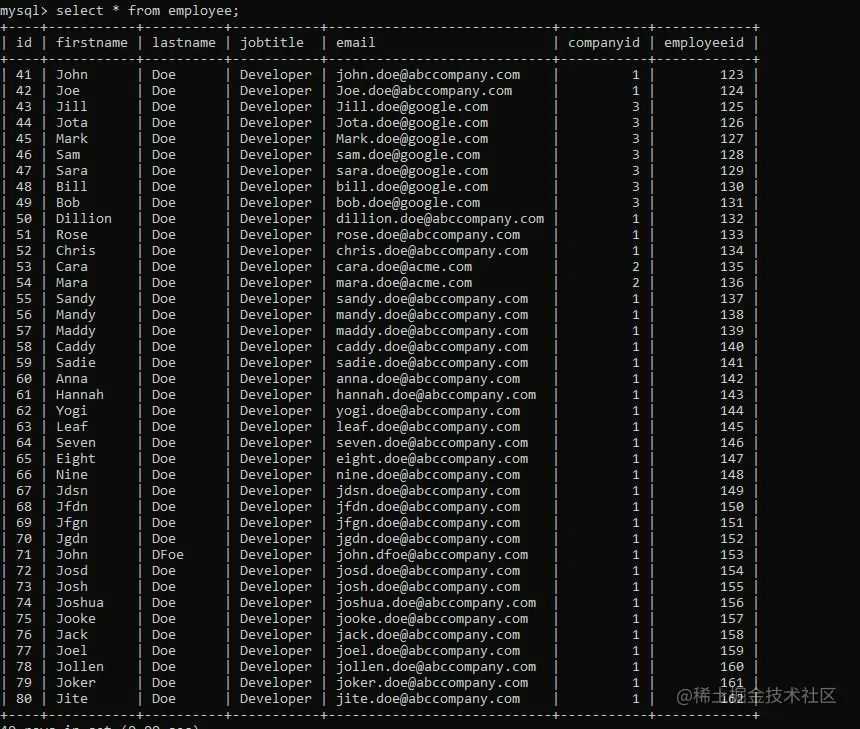Select email jfgn.doe@abccompany.com

[x=428, y=522]
